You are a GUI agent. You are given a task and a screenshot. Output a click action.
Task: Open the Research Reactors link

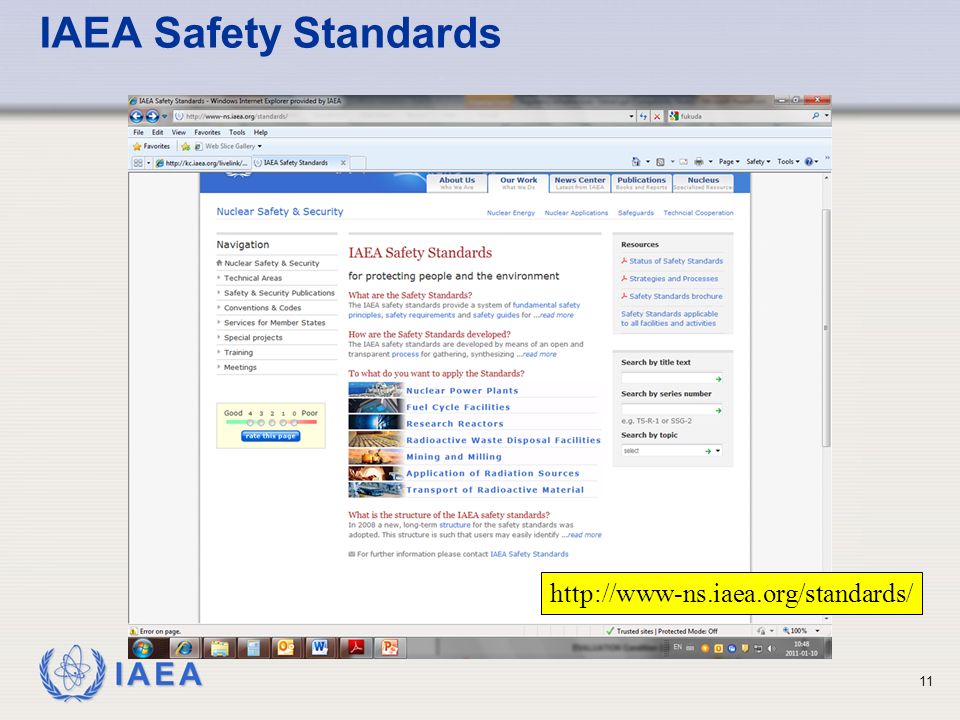(455, 424)
